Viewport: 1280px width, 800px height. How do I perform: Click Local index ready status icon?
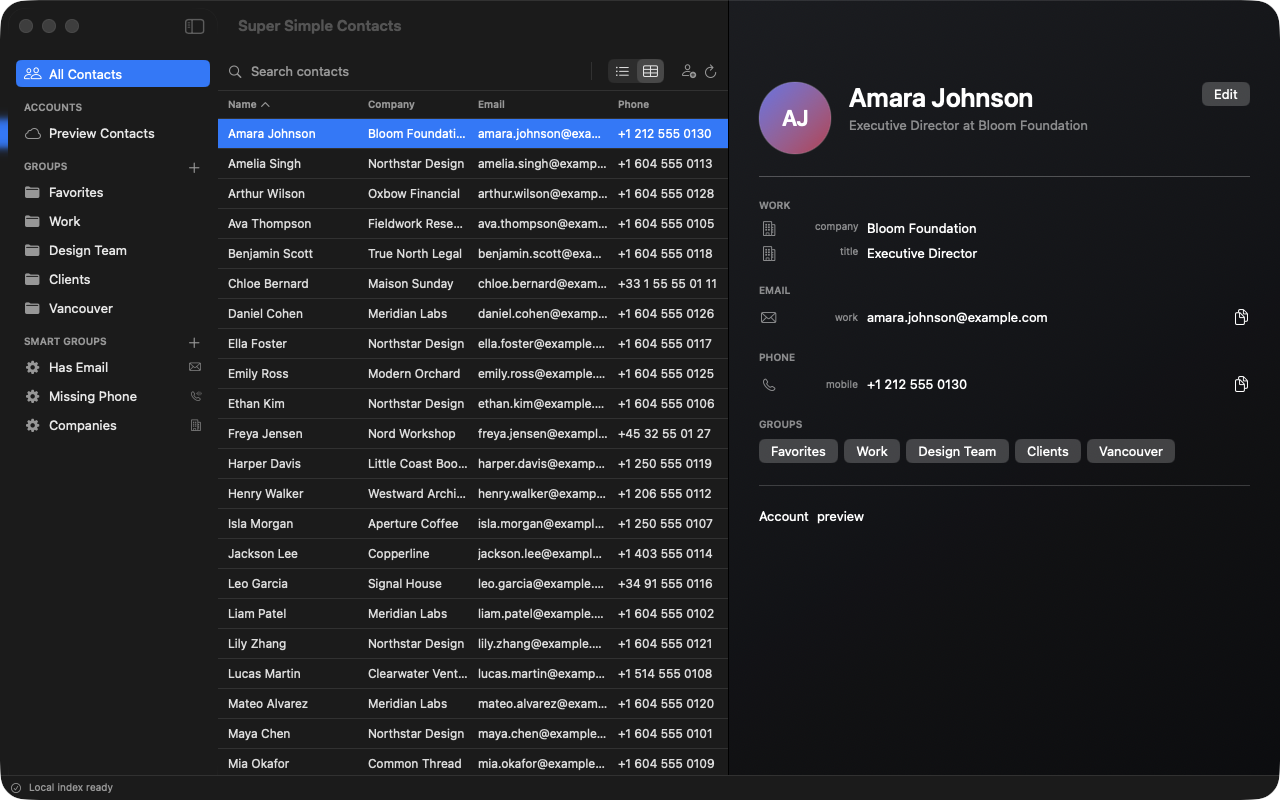[x=16, y=788]
